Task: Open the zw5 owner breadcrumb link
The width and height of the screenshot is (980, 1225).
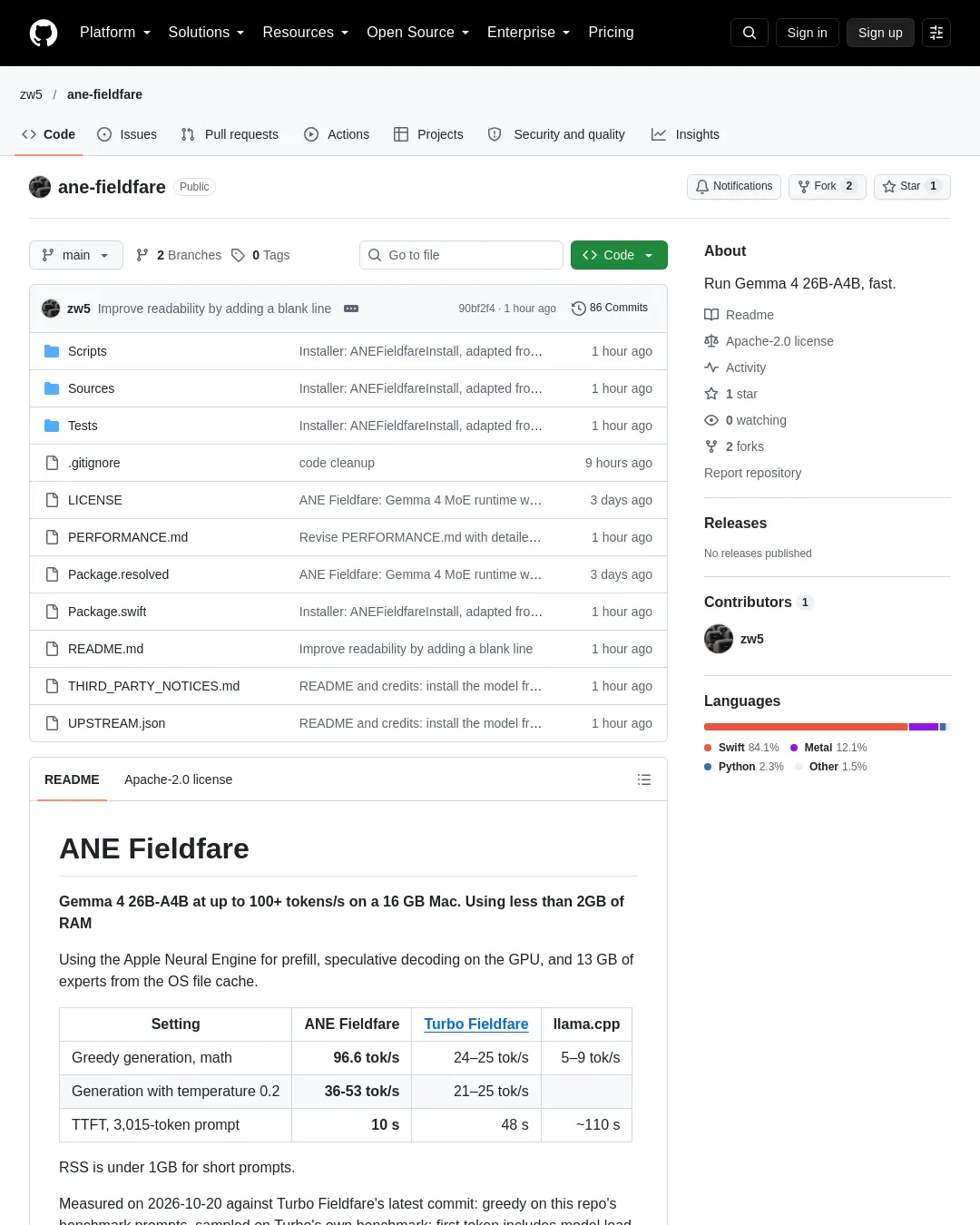Action: 31,94
